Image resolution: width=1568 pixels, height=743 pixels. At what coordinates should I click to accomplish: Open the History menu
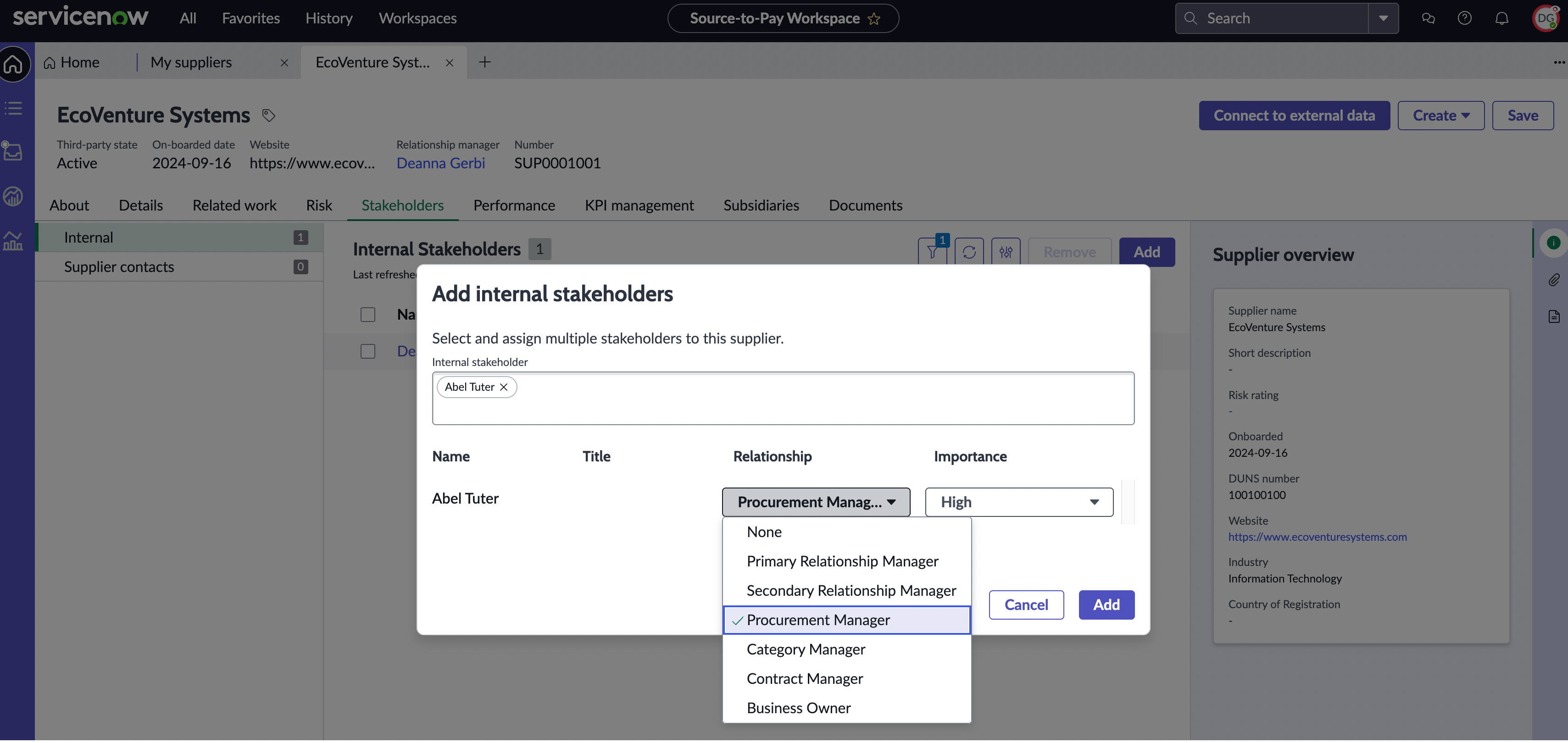point(329,18)
